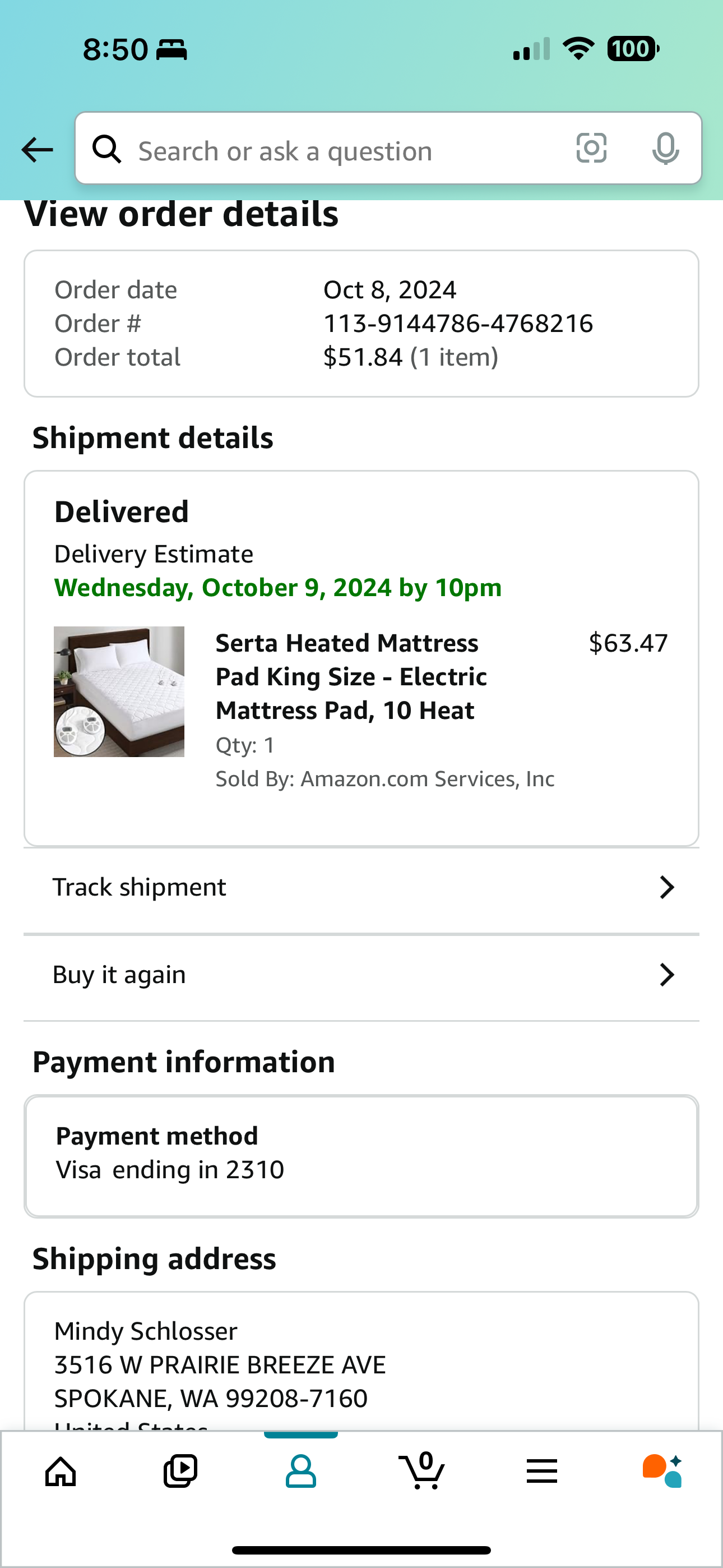This screenshot has height=1568, width=723.
Task: Open camera lens search icon
Action: (x=591, y=148)
